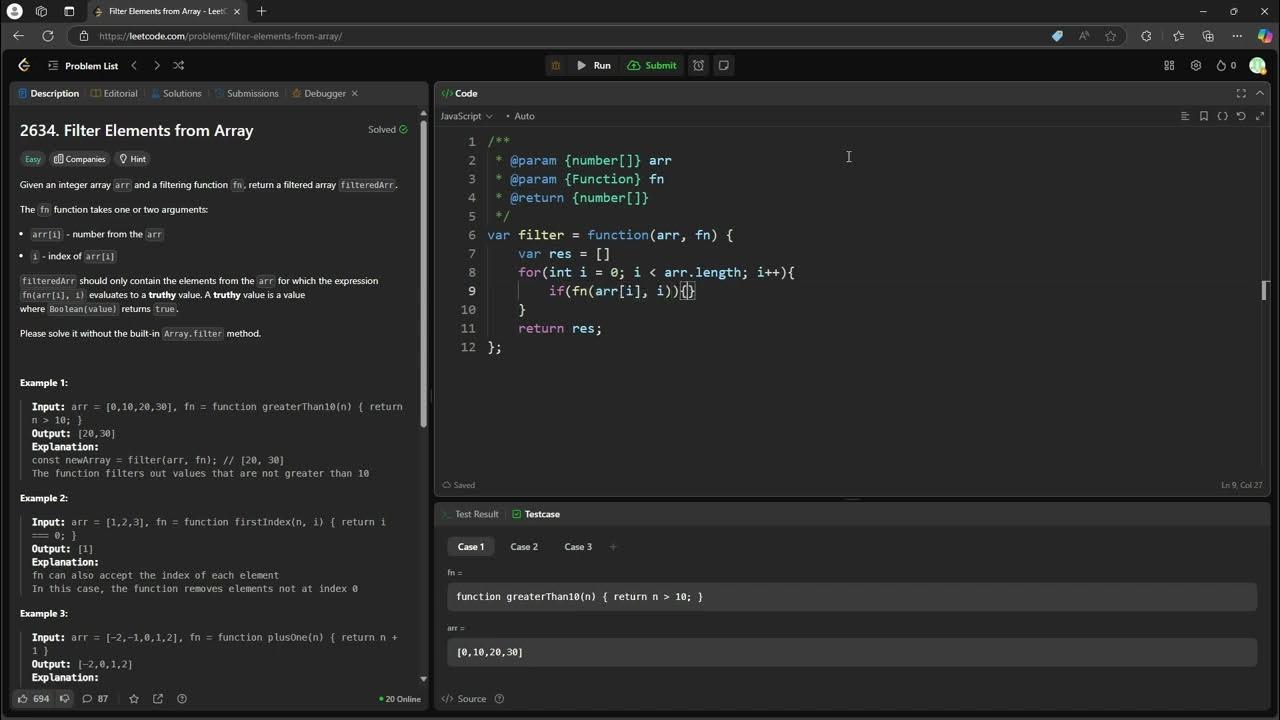Run the code
The width and height of the screenshot is (1280, 720).
pyautogui.click(x=593, y=65)
